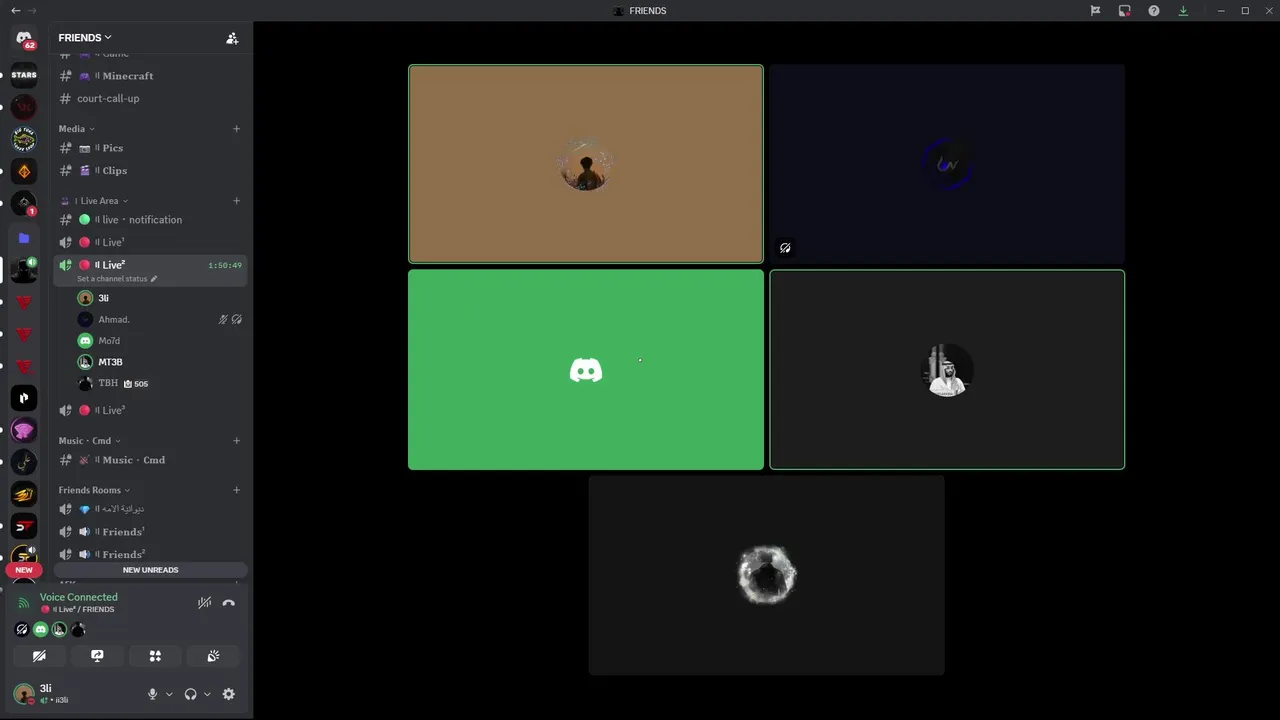
Task: Focus the dark muted participant tile
Action: (x=947, y=164)
